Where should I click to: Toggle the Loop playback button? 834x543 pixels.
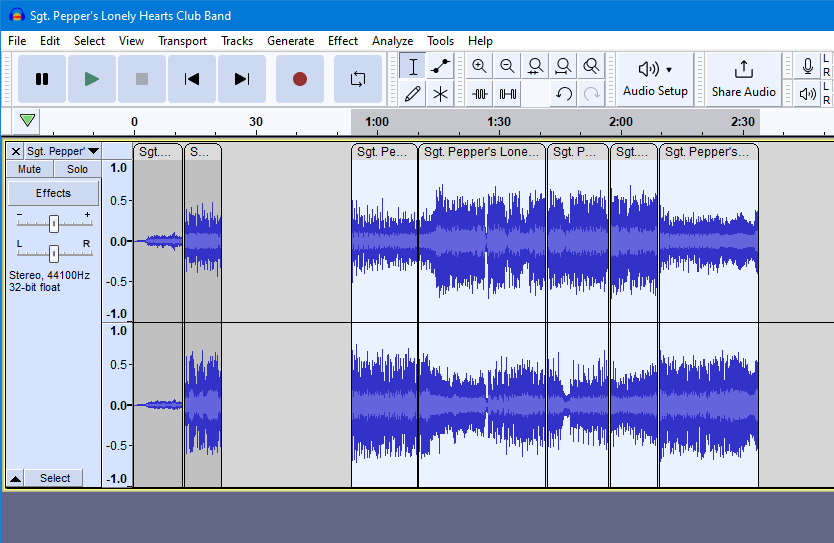[357, 79]
